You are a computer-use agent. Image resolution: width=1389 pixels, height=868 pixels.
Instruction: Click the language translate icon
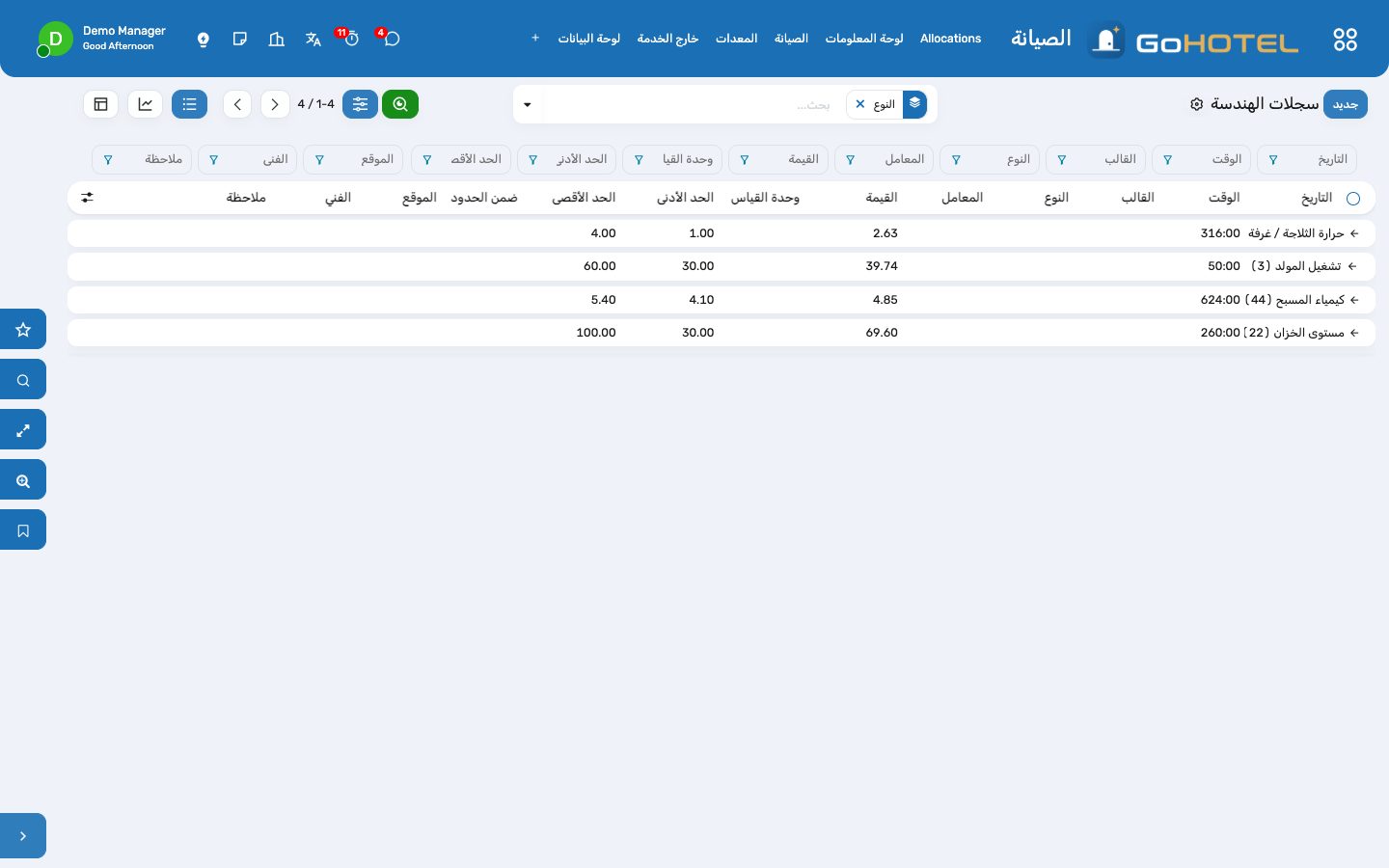pyautogui.click(x=313, y=39)
